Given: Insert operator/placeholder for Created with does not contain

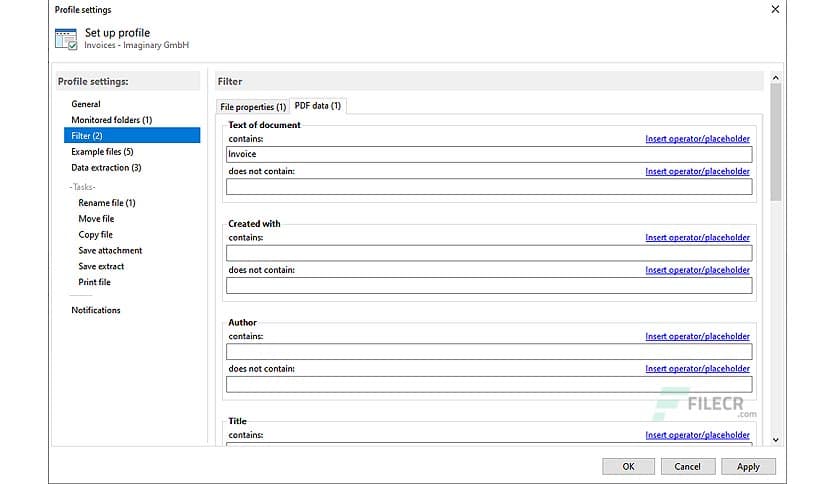Looking at the screenshot, I should click(697, 270).
